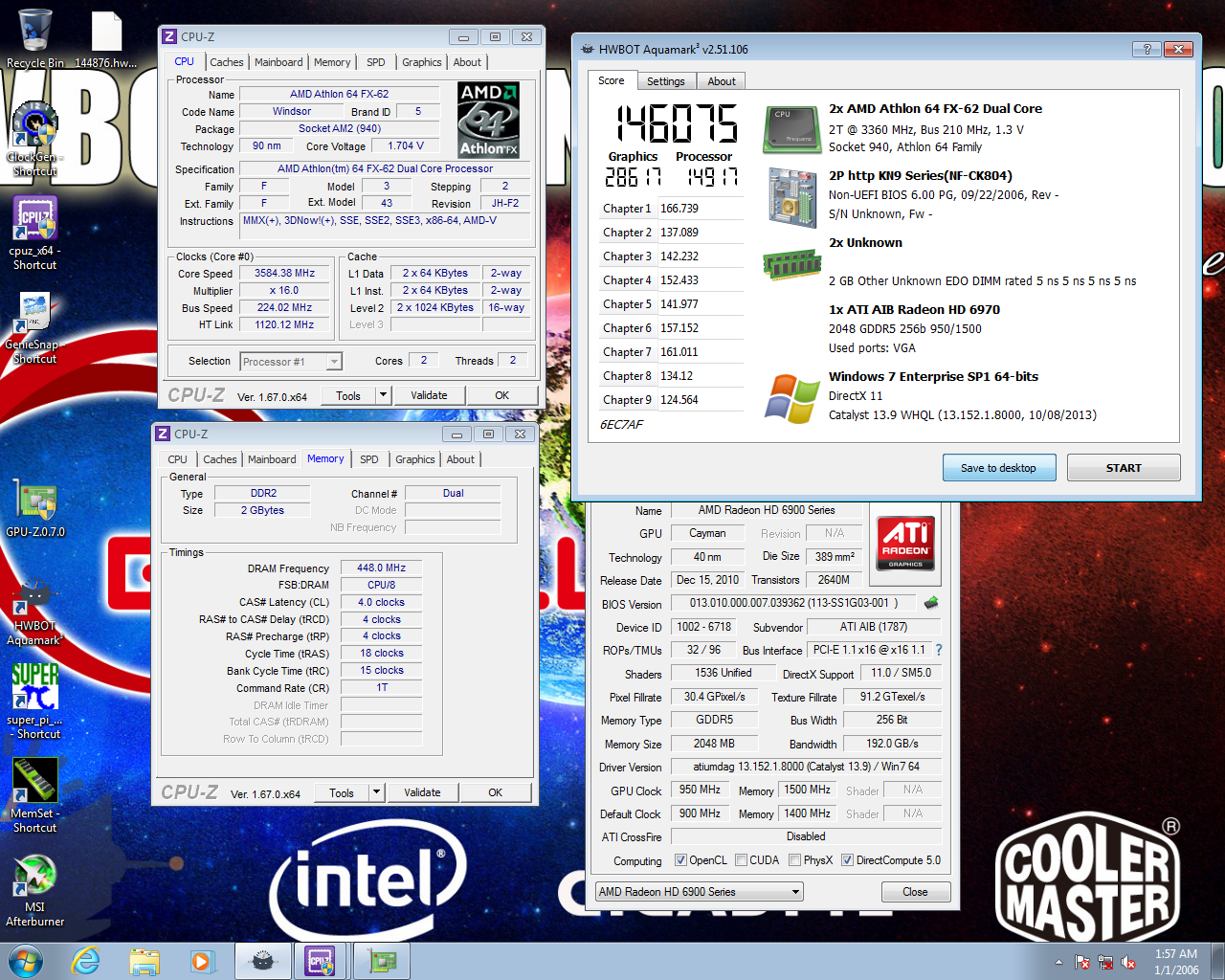Open the GenieSnap shortcut icon
This screenshot has height=980, width=1225.
click(x=35, y=326)
